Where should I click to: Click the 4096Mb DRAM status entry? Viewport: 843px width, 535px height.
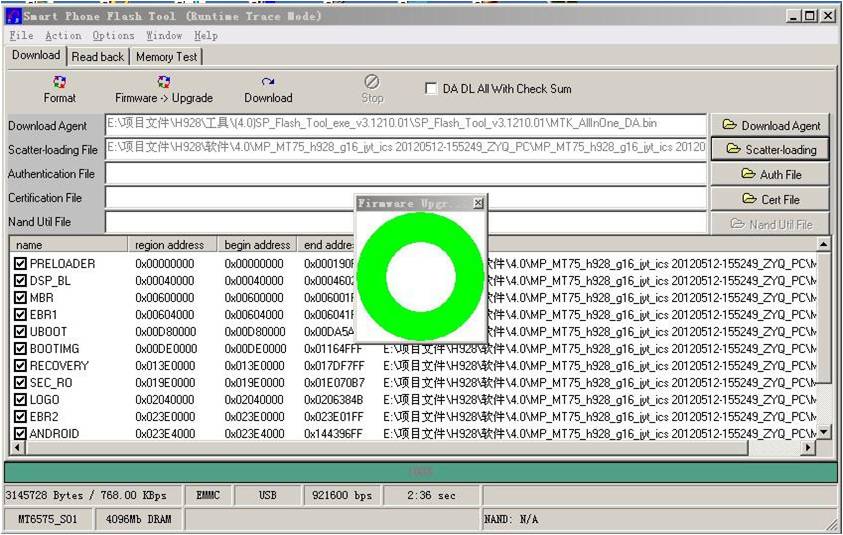pyautogui.click(x=138, y=519)
